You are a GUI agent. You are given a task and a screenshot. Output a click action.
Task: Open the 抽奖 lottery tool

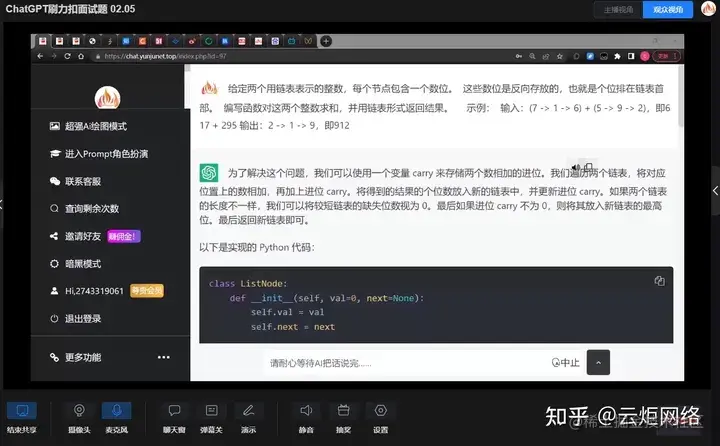point(343,418)
